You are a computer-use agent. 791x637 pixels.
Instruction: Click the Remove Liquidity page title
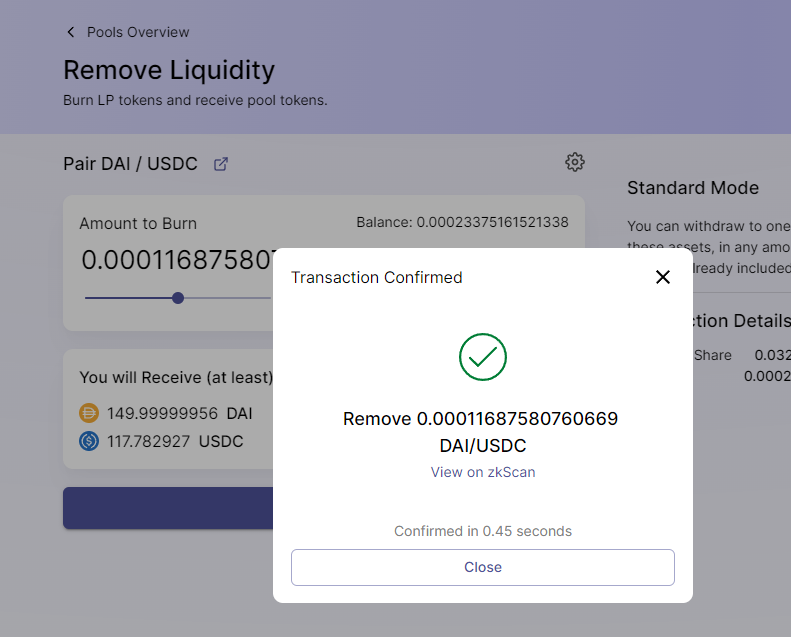169,70
